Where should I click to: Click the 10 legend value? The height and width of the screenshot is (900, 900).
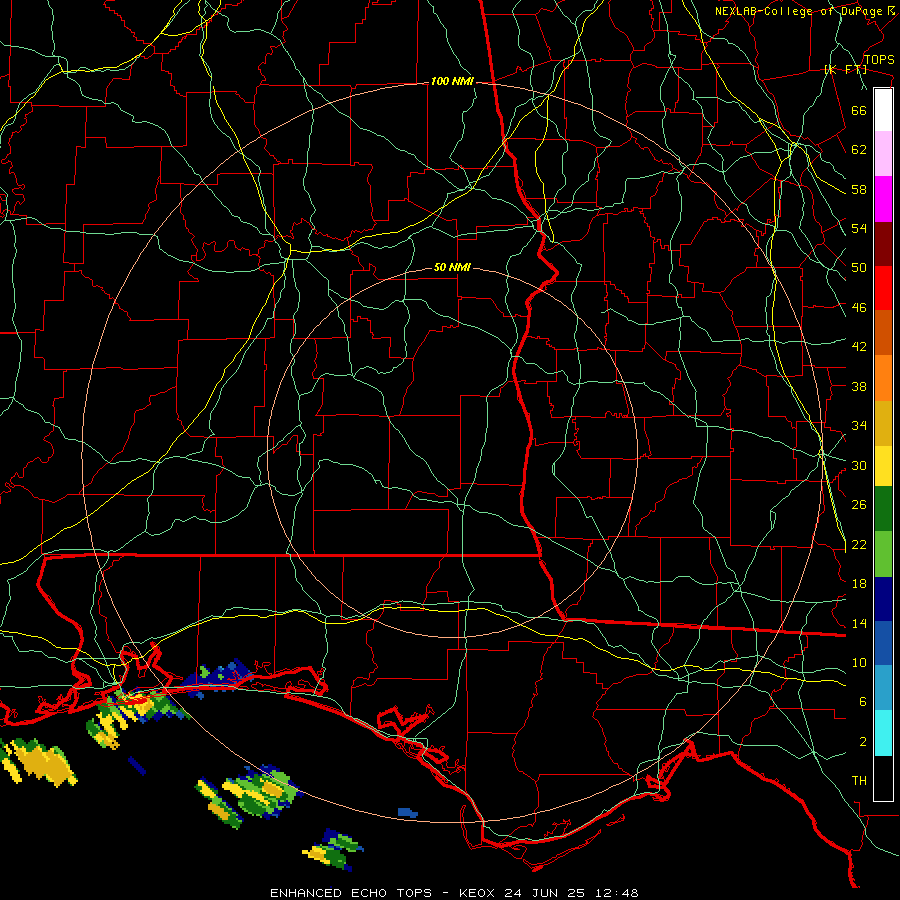pyautogui.click(x=859, y=663)
